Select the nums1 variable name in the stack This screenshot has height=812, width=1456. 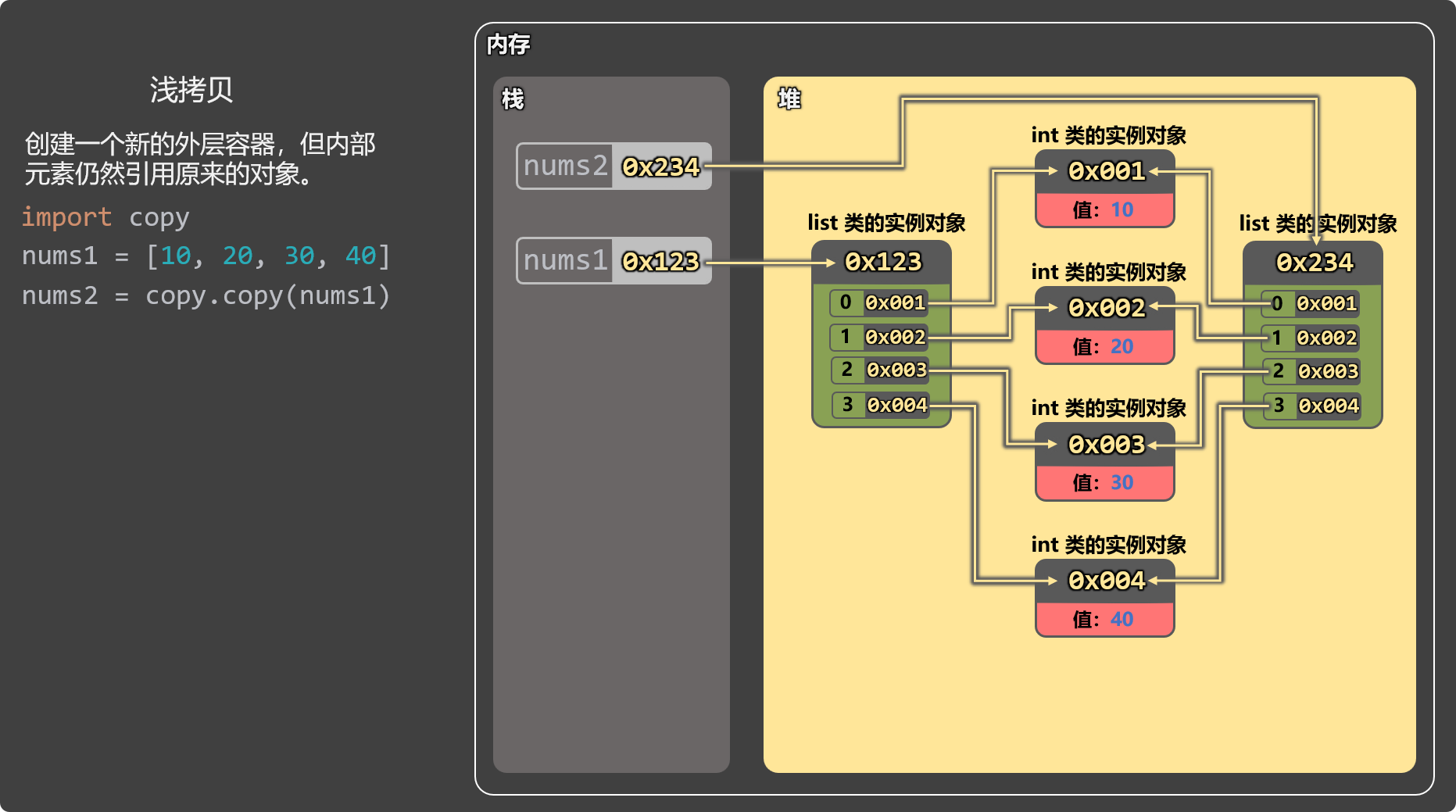pyautogui.click(x=565, y=260)
